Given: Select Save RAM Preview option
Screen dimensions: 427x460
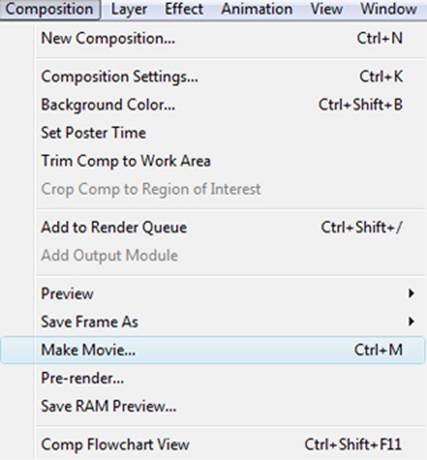Looking at the screenshot, I should [213, 406].
